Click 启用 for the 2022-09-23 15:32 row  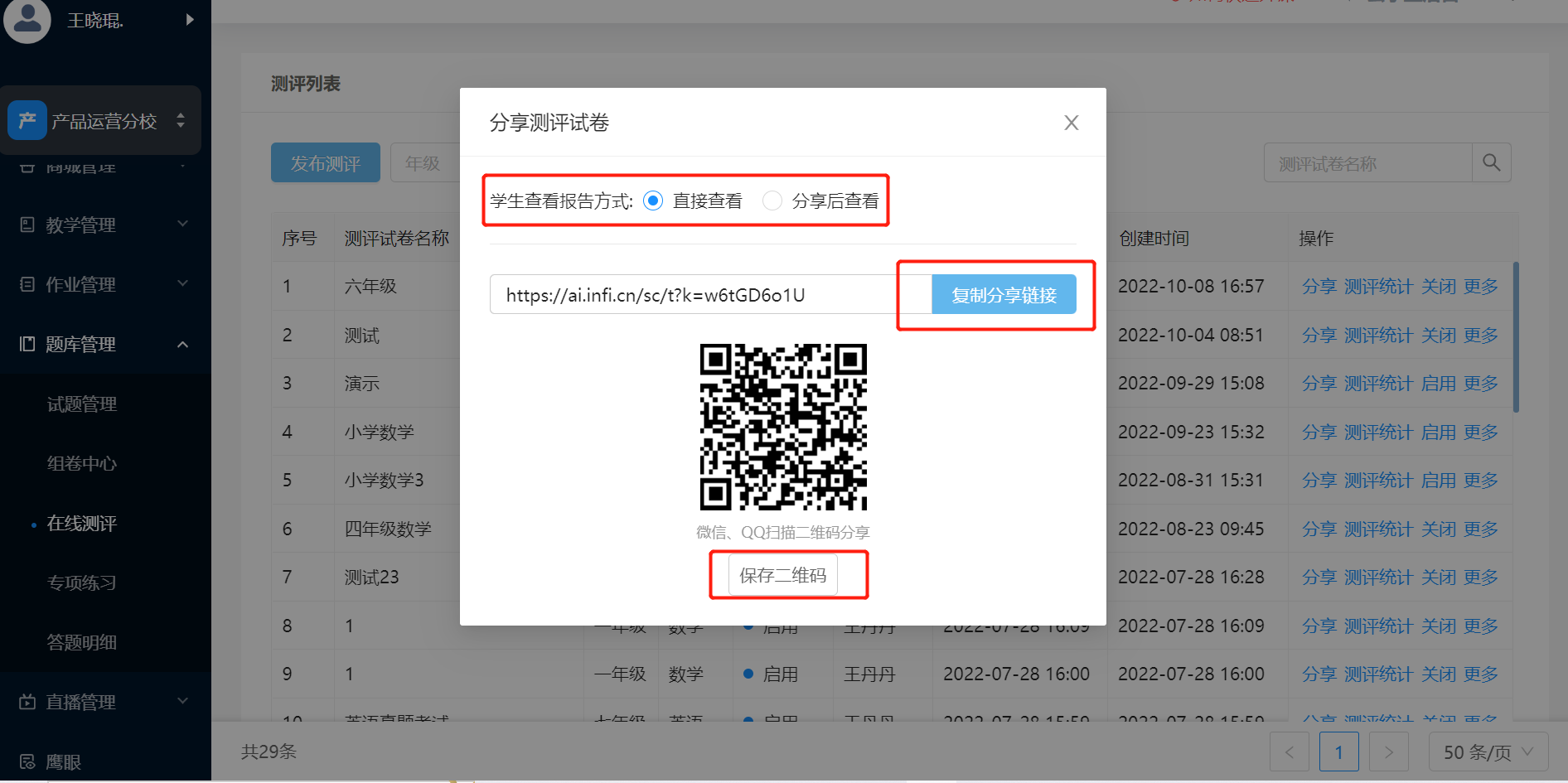coord(1438,432)
